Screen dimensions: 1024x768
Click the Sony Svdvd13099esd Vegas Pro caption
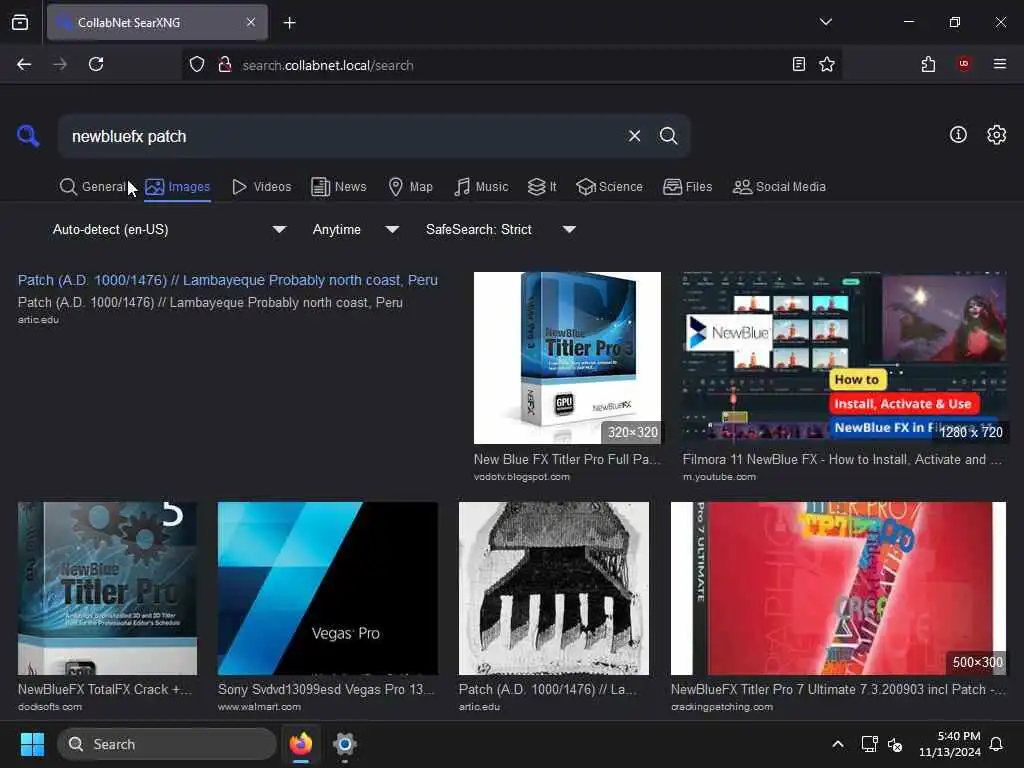[326, 689]
